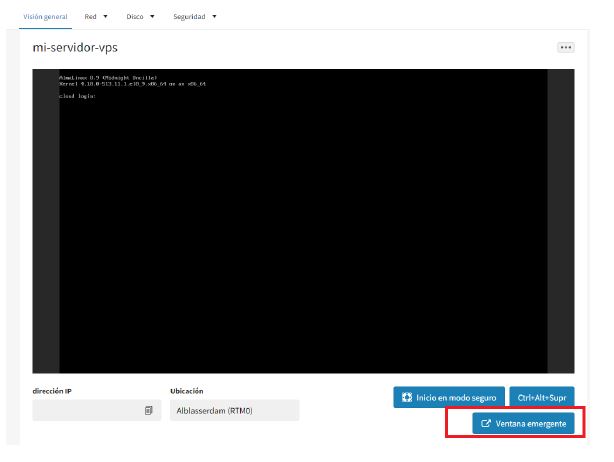This screenshot has width=614, height=462.
Task: Copy the IP address with copy icon
Action: (x=148, y=410)
